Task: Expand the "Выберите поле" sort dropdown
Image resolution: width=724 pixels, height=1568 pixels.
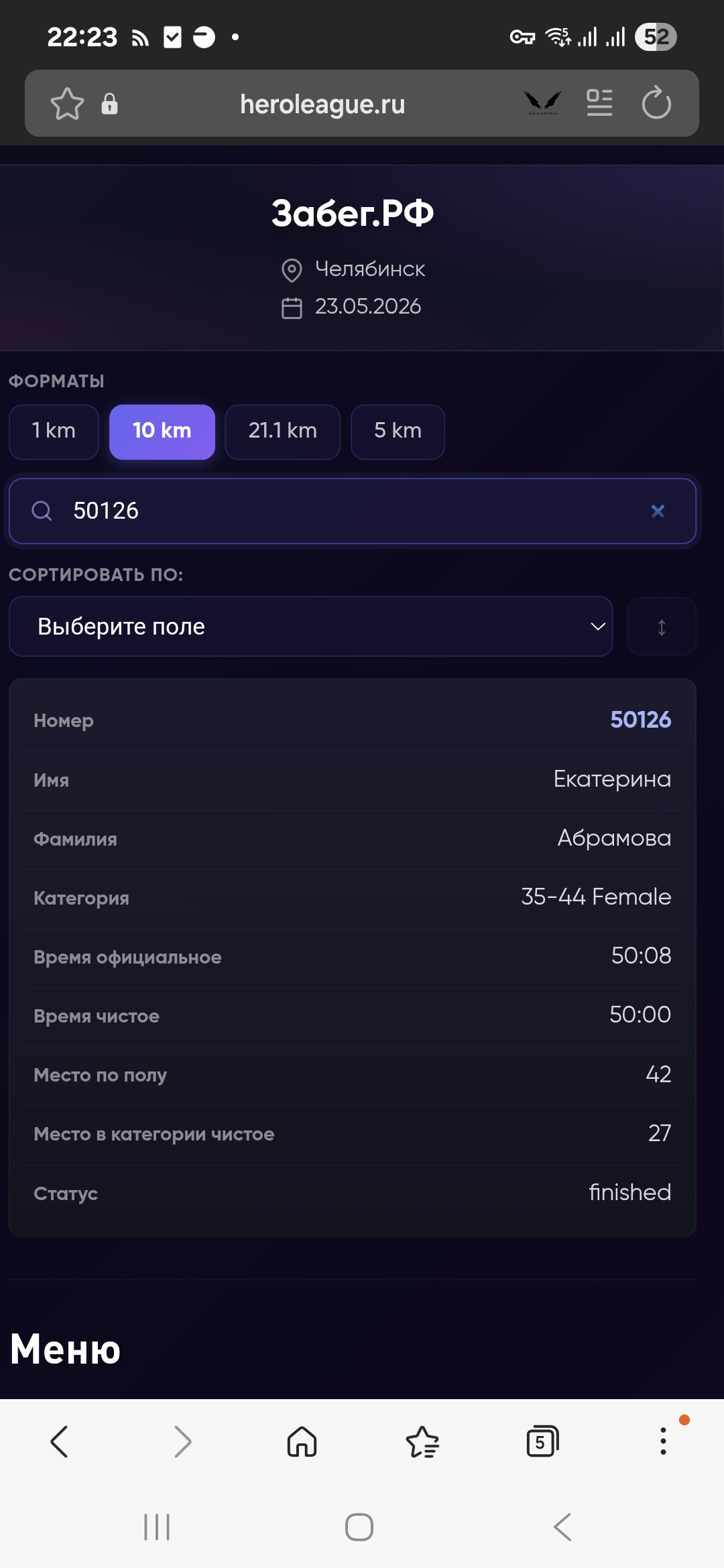Action: click(x=311, y=627)
